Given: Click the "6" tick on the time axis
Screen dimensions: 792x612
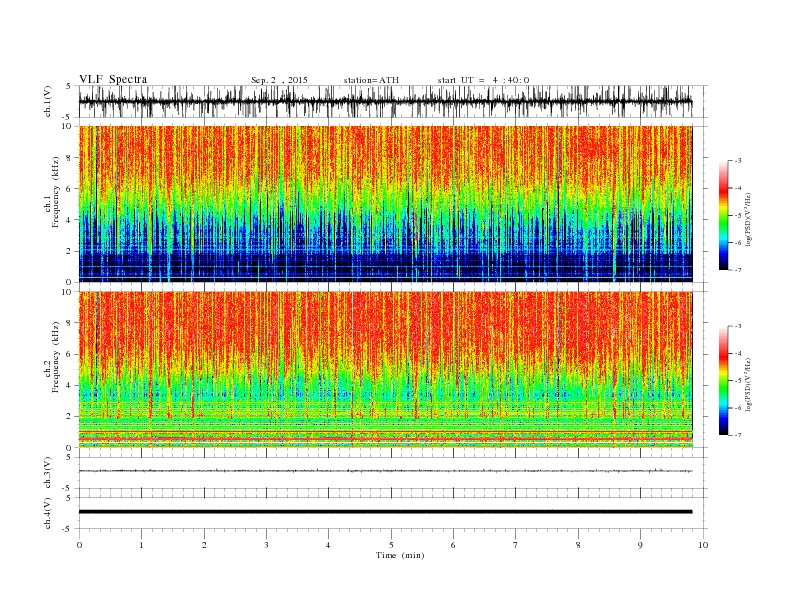Looking at the screenshot, I should [453, 545].
